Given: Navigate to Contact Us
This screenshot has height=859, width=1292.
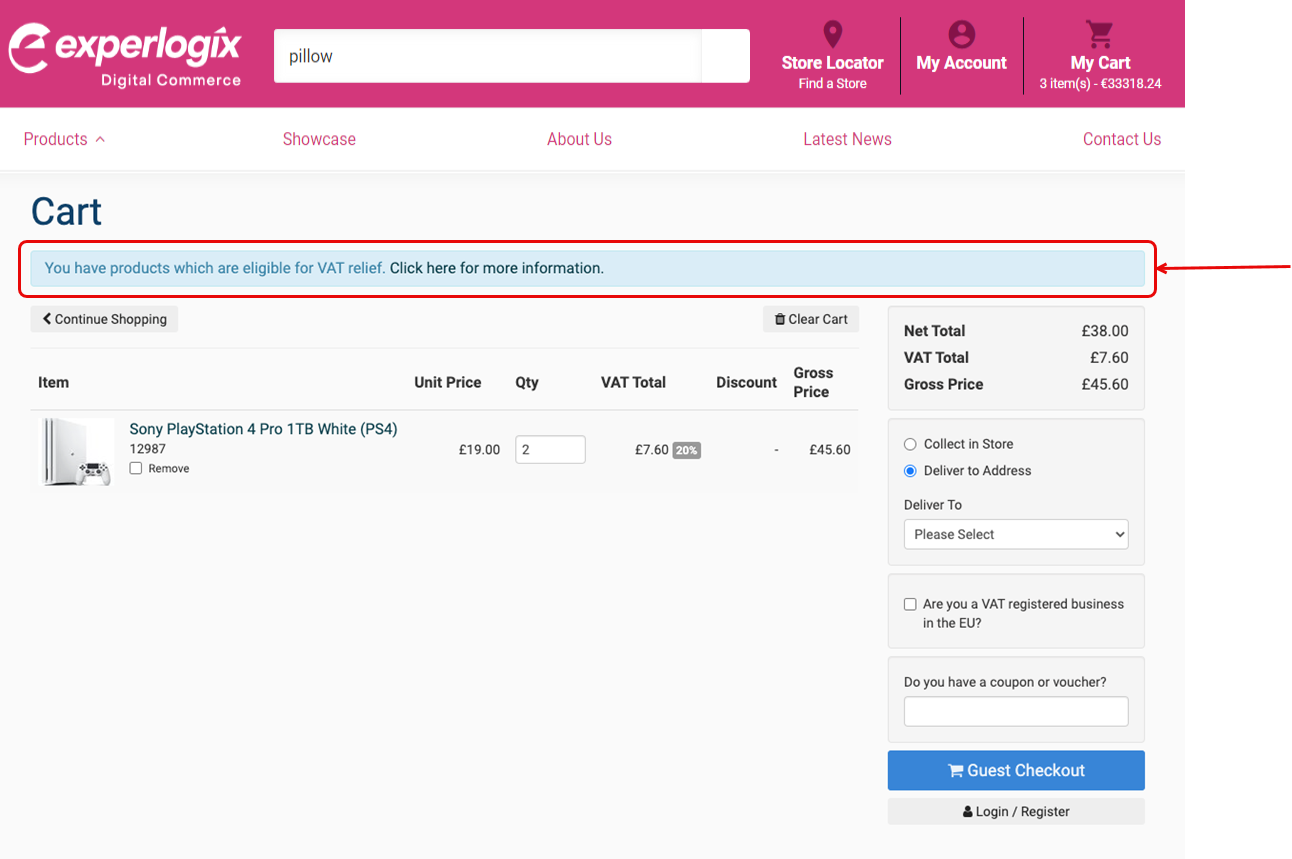Looking at the screenshot, I should coord(1121,139).
